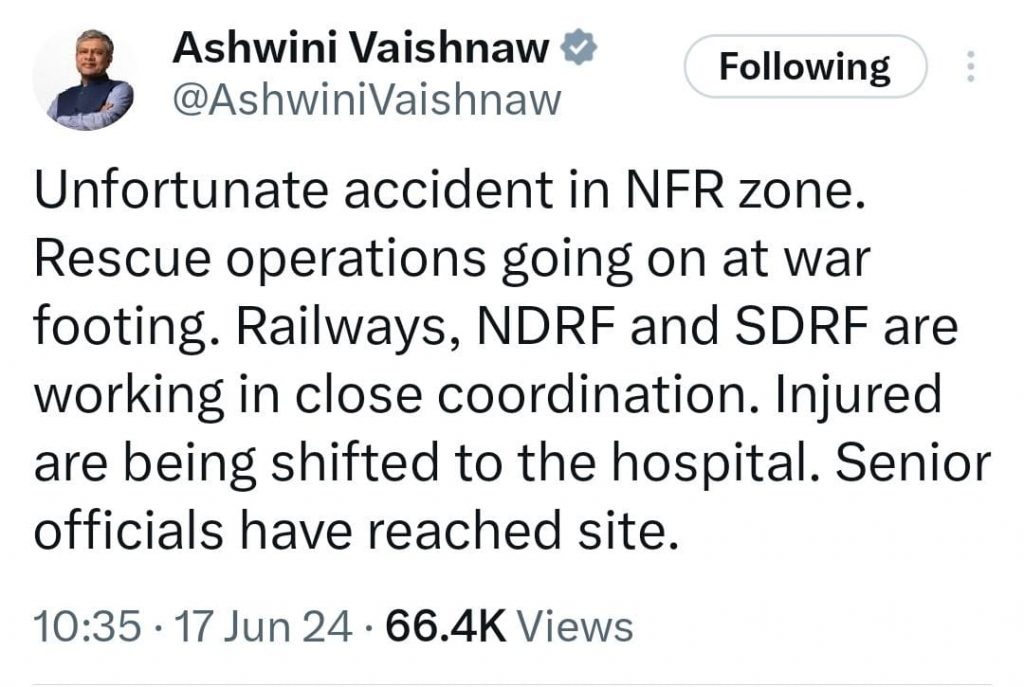The height and width of the screenshot is (687, 1024).
Task: Select the 17 Jun 24 date
Action: (264, 627)
